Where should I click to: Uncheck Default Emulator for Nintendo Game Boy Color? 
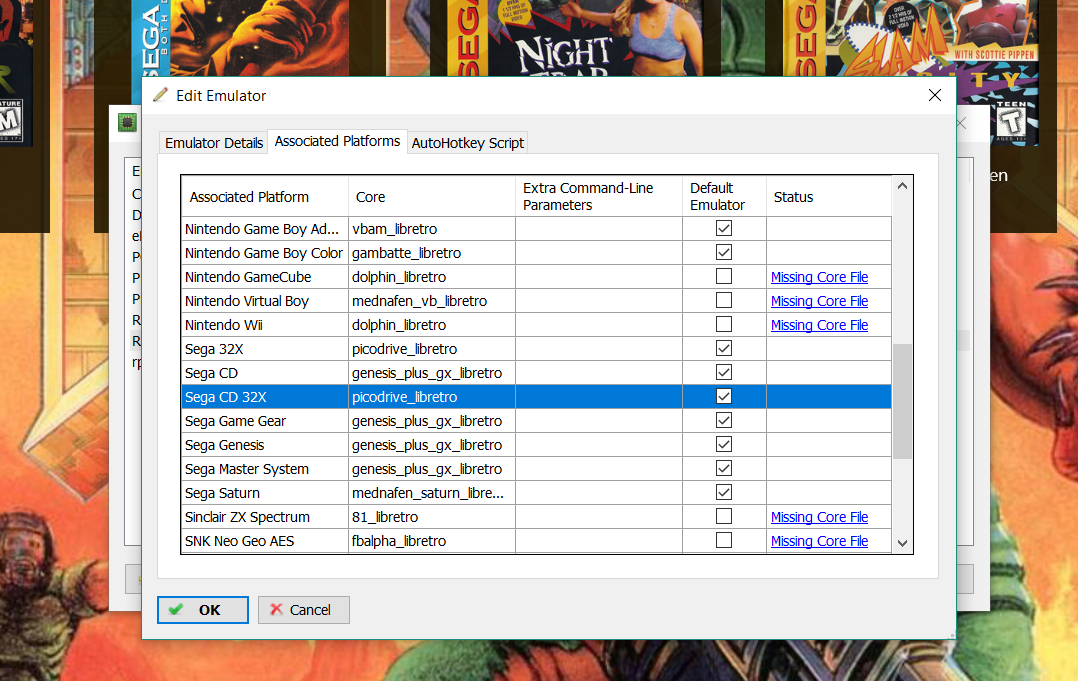pos(723,252)
